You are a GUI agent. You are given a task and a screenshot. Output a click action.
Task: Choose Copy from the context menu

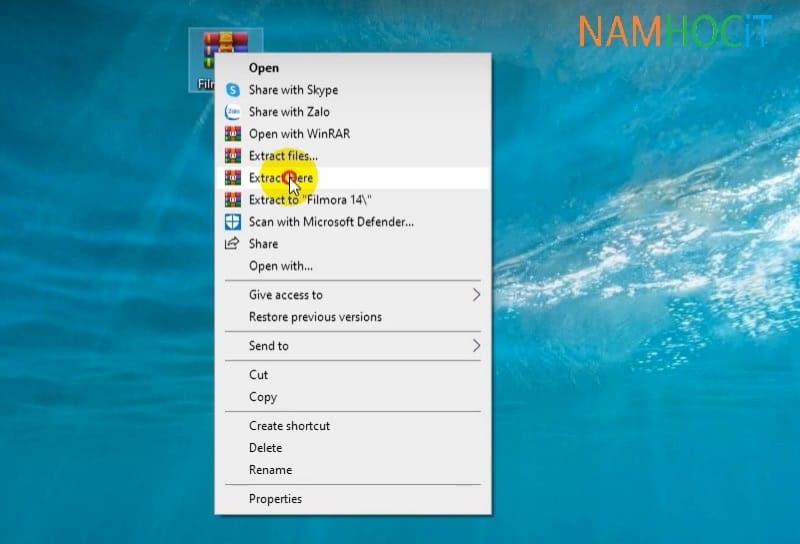(x=353, y=397)
